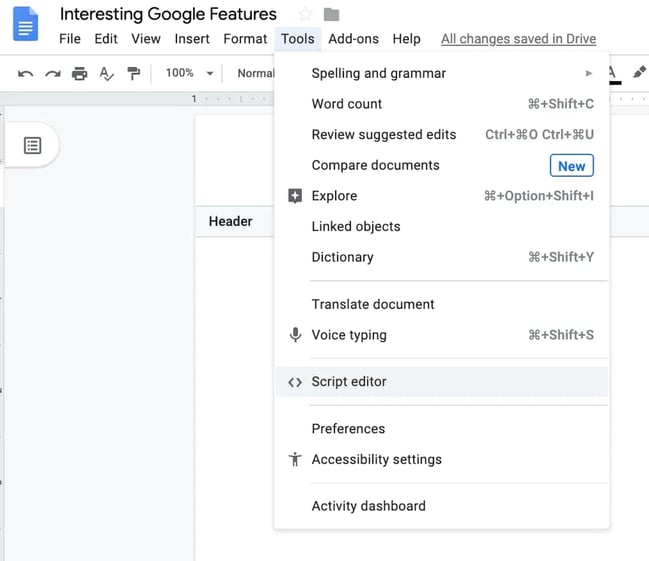Click the Google Docs home logo
This screenshot has height=561, width=649.
click(25, 24)
